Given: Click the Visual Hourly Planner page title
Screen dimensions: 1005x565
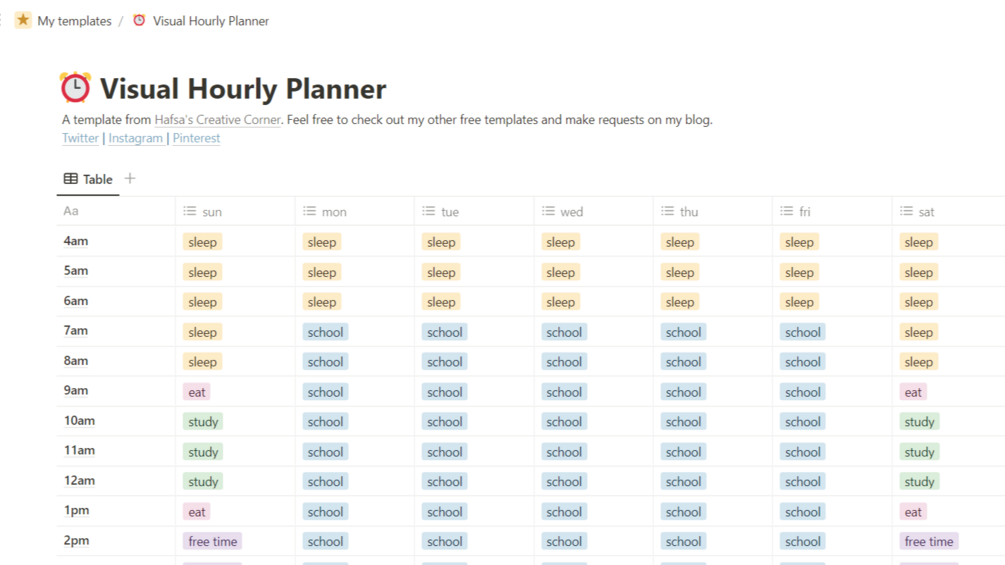Looking at the screenshot, I should pyautogui.click(x=243, y=89).
